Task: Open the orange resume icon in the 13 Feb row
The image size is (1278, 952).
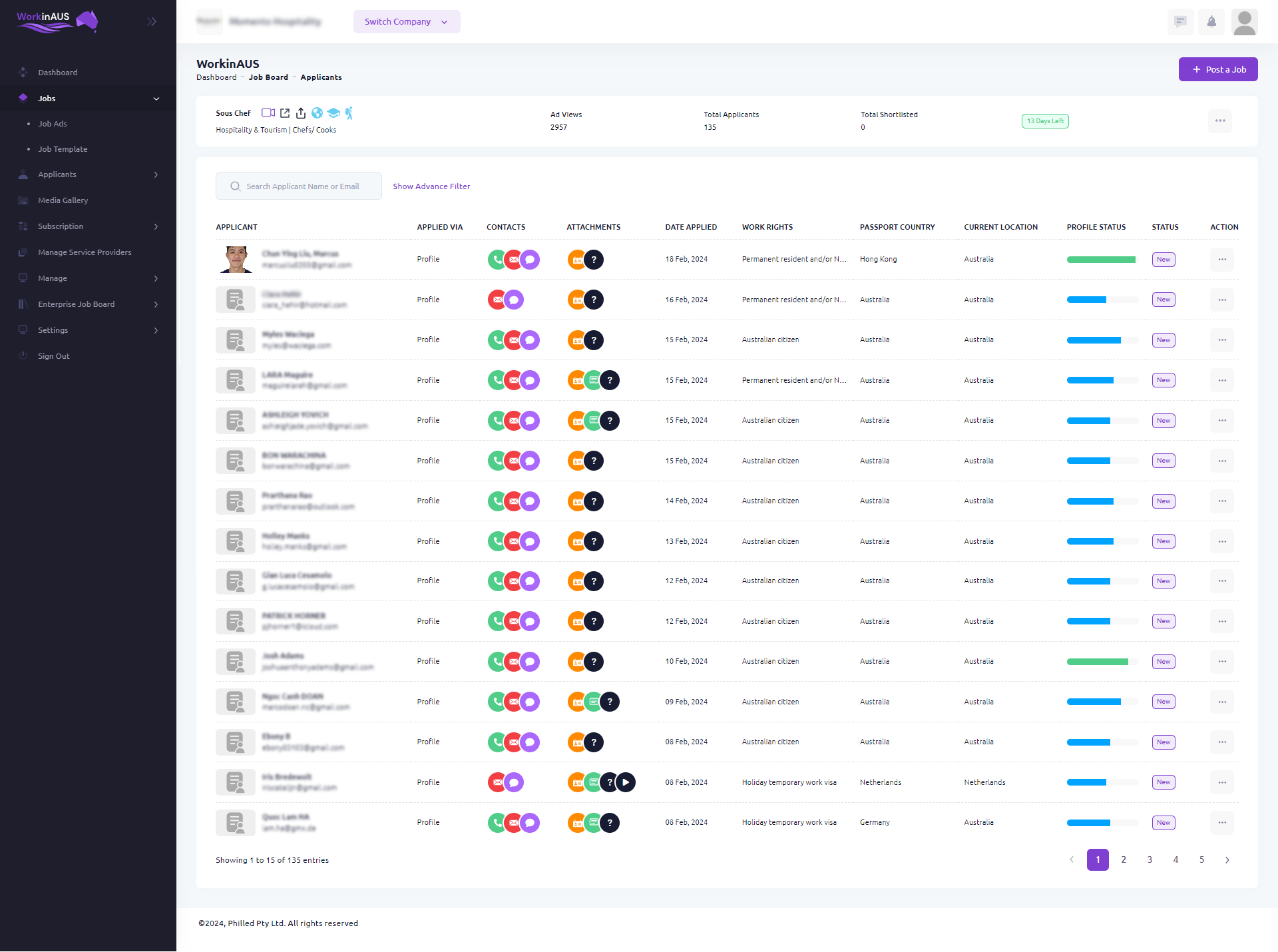Action: coord(577,541)
